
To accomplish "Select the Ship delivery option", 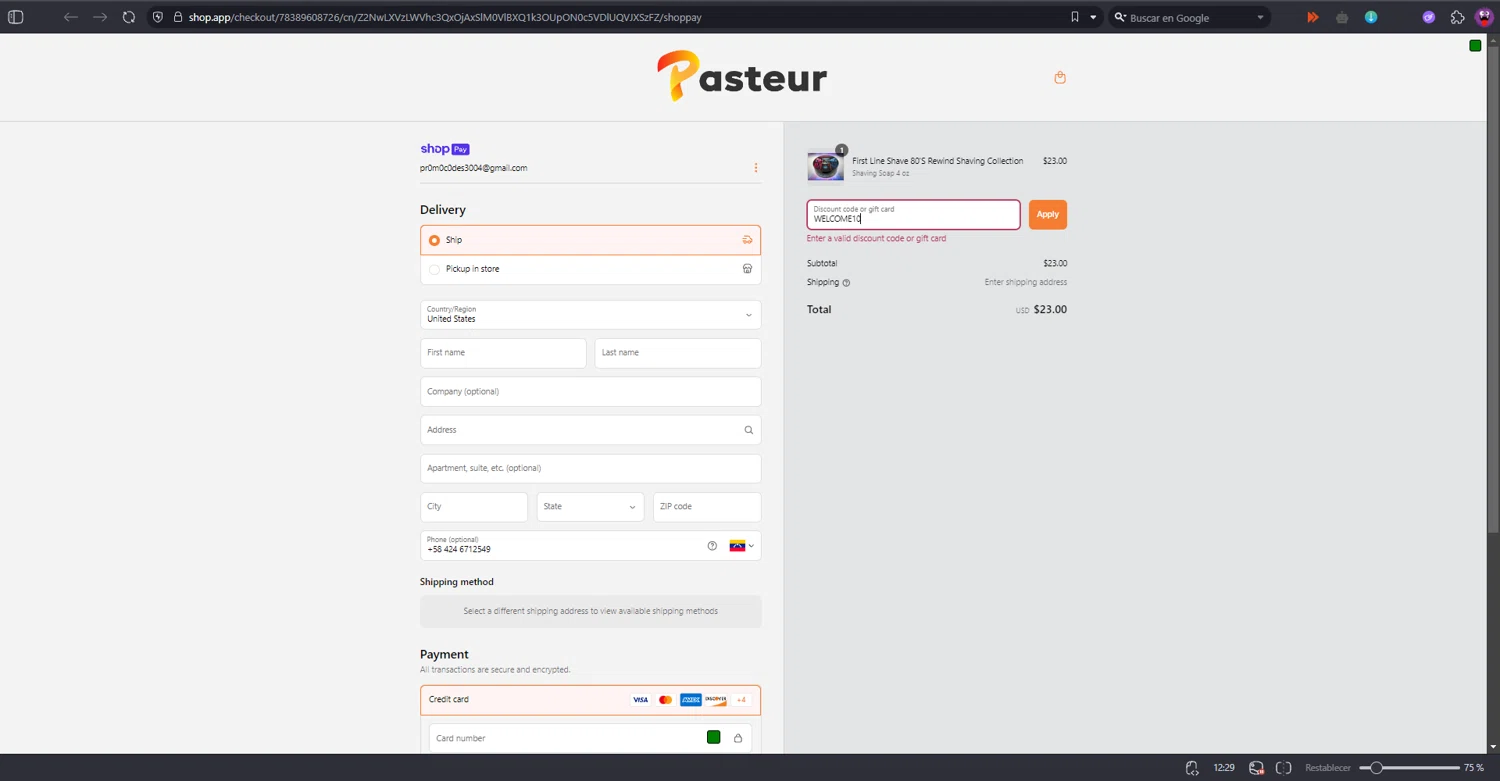I will pos(590,240).
